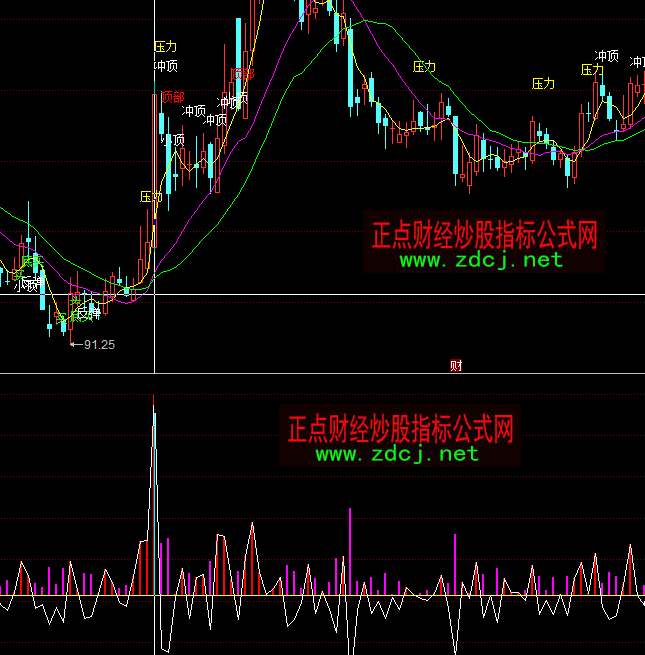Click the red watermark title in the indicator panel
The image size is (645, 655).
[400, 430]
